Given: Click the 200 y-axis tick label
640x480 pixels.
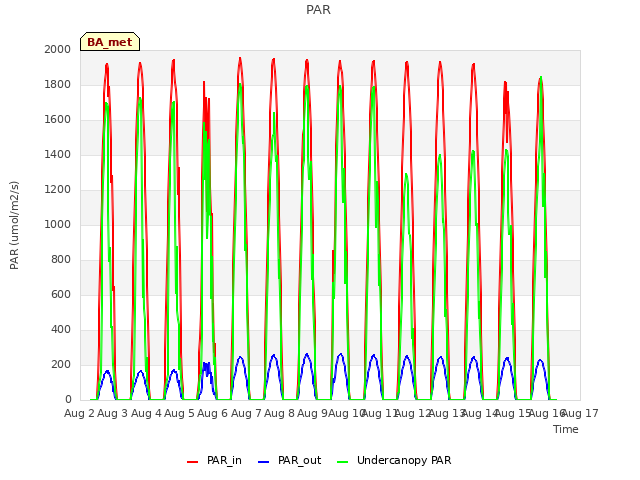Looking at the screenshot, I should (61, 364).
